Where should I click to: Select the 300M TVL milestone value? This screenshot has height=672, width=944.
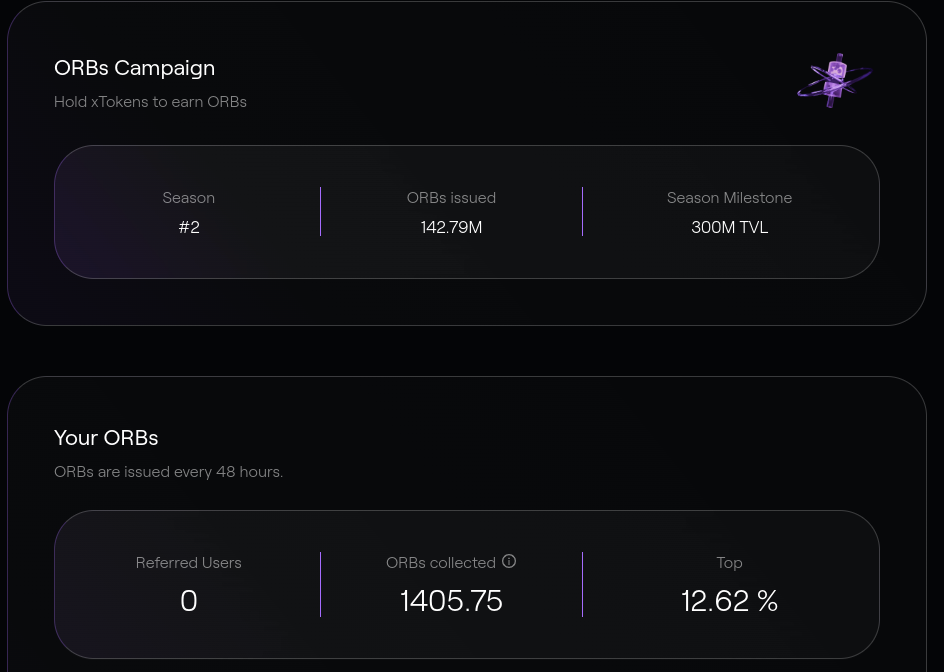pos(730,227)
